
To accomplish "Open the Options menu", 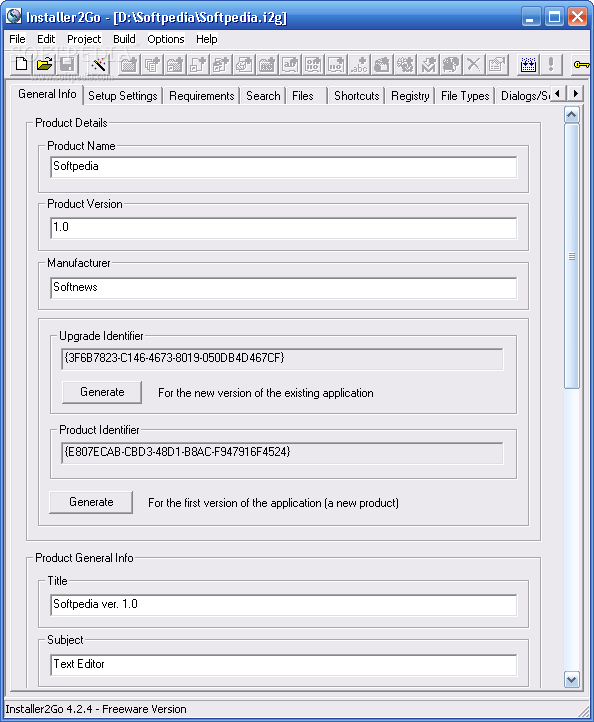I will point(166,39).
